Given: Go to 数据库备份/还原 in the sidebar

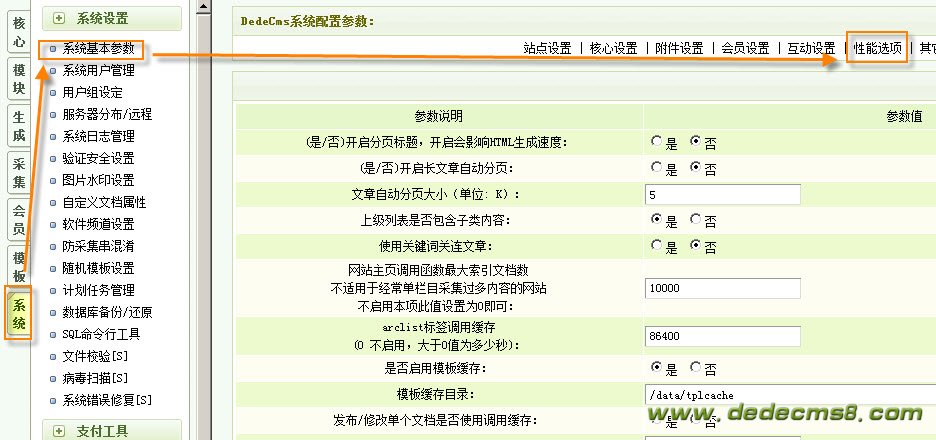Looking at the screenshot, I should click(106, 312).
